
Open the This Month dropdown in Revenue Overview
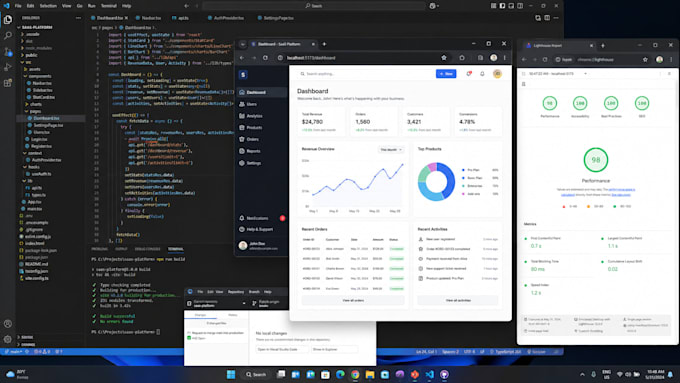click(x=391, y=150)
